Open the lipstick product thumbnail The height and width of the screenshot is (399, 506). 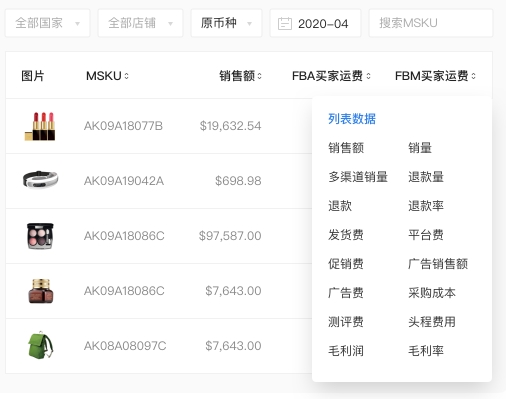click(x=40, y=126)
